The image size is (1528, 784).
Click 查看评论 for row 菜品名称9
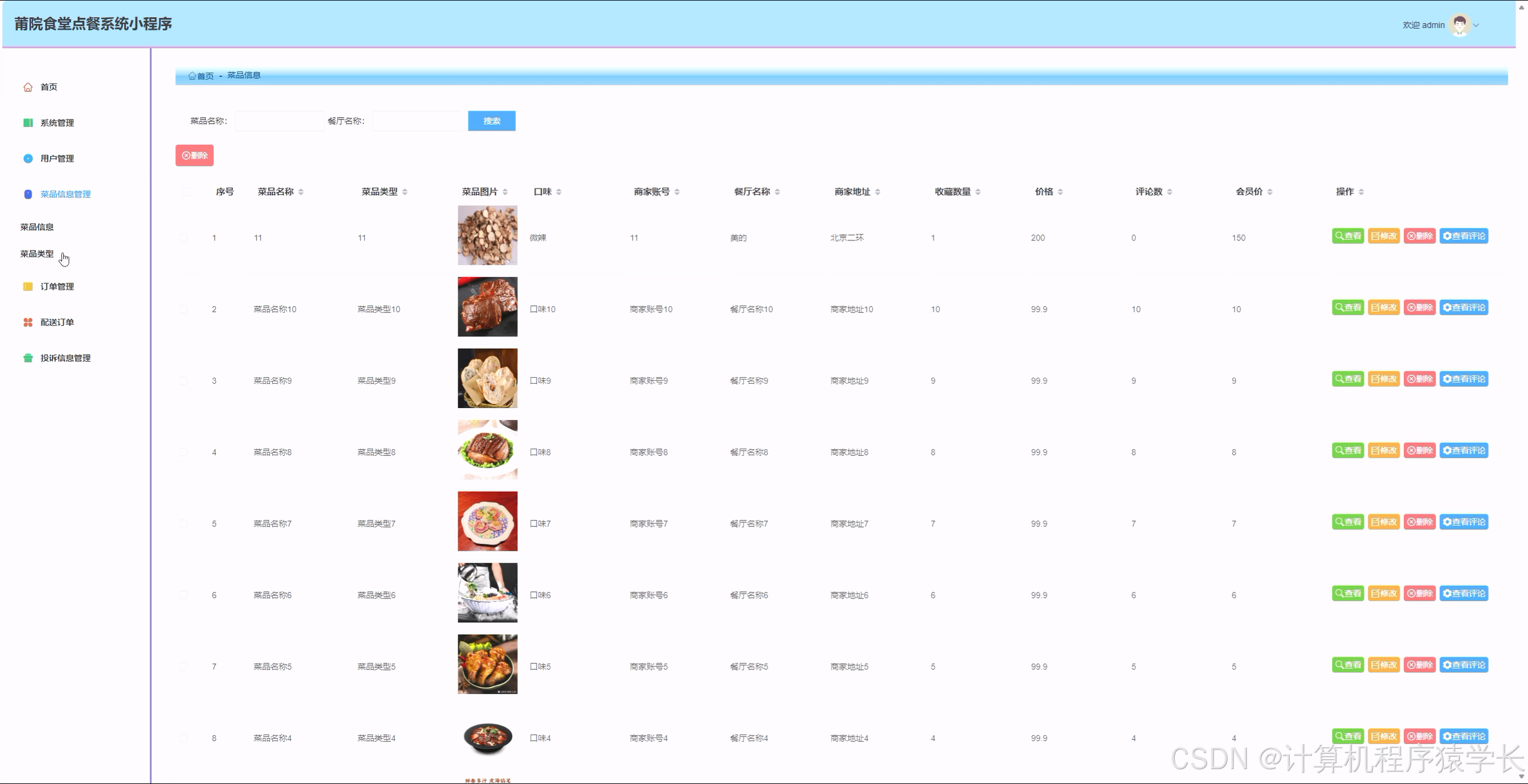(x=1464, y=379)
